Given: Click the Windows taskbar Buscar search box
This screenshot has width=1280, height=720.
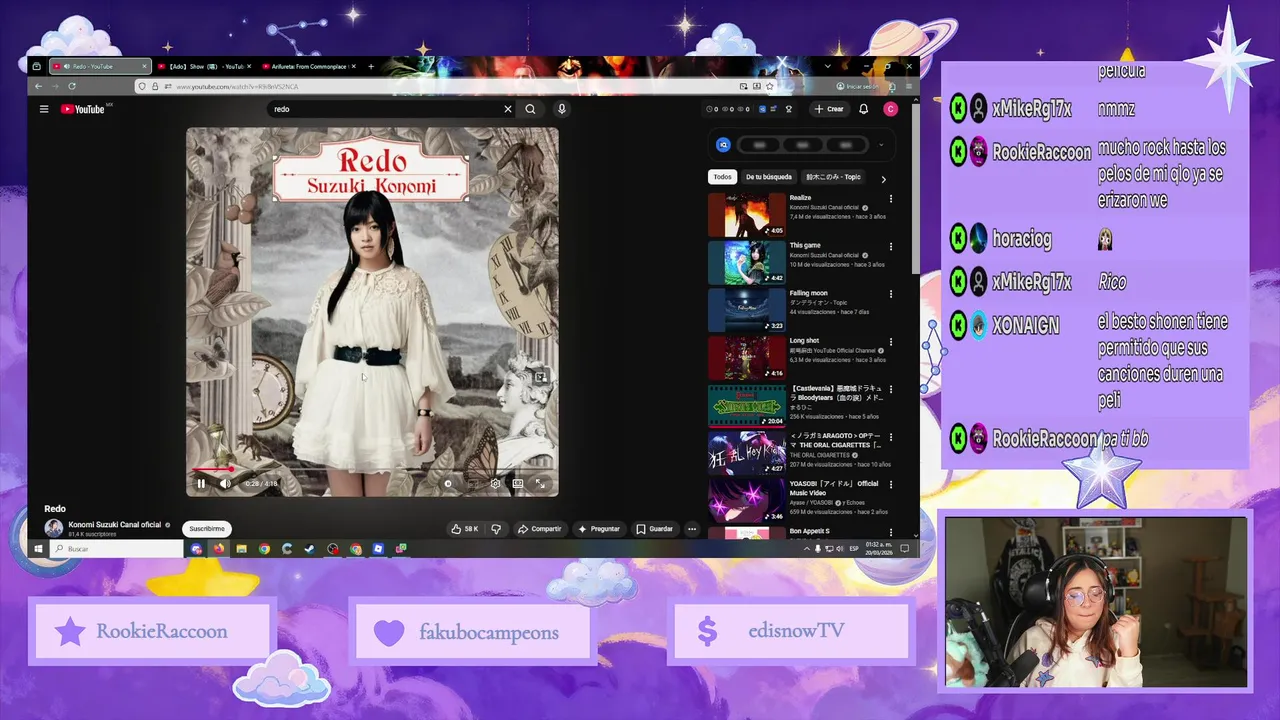Looking at the screenshot, I should tap(117, 548).
